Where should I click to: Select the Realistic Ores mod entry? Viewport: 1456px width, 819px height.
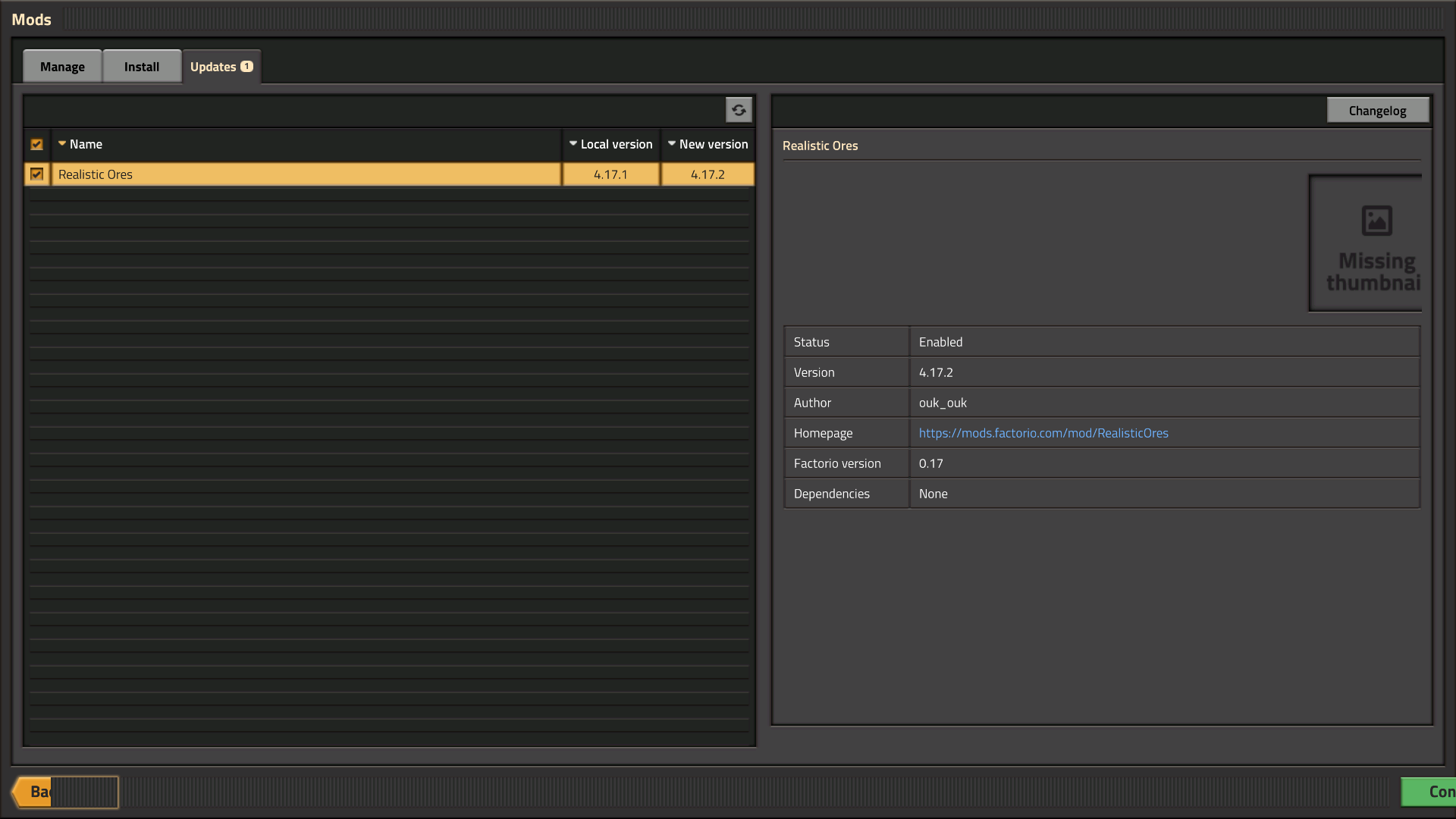306,174
